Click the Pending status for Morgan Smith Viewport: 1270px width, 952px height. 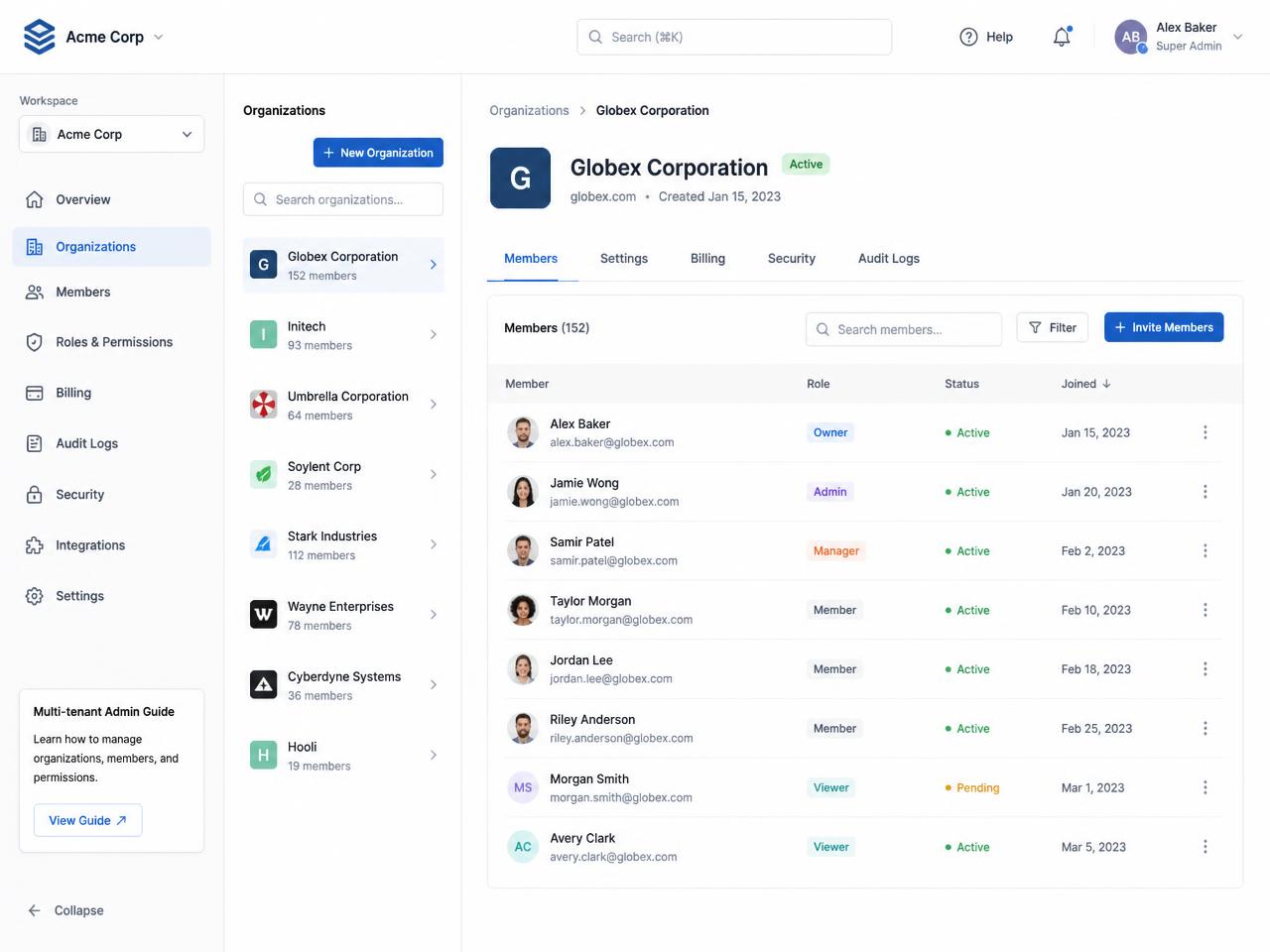(972, 787)
